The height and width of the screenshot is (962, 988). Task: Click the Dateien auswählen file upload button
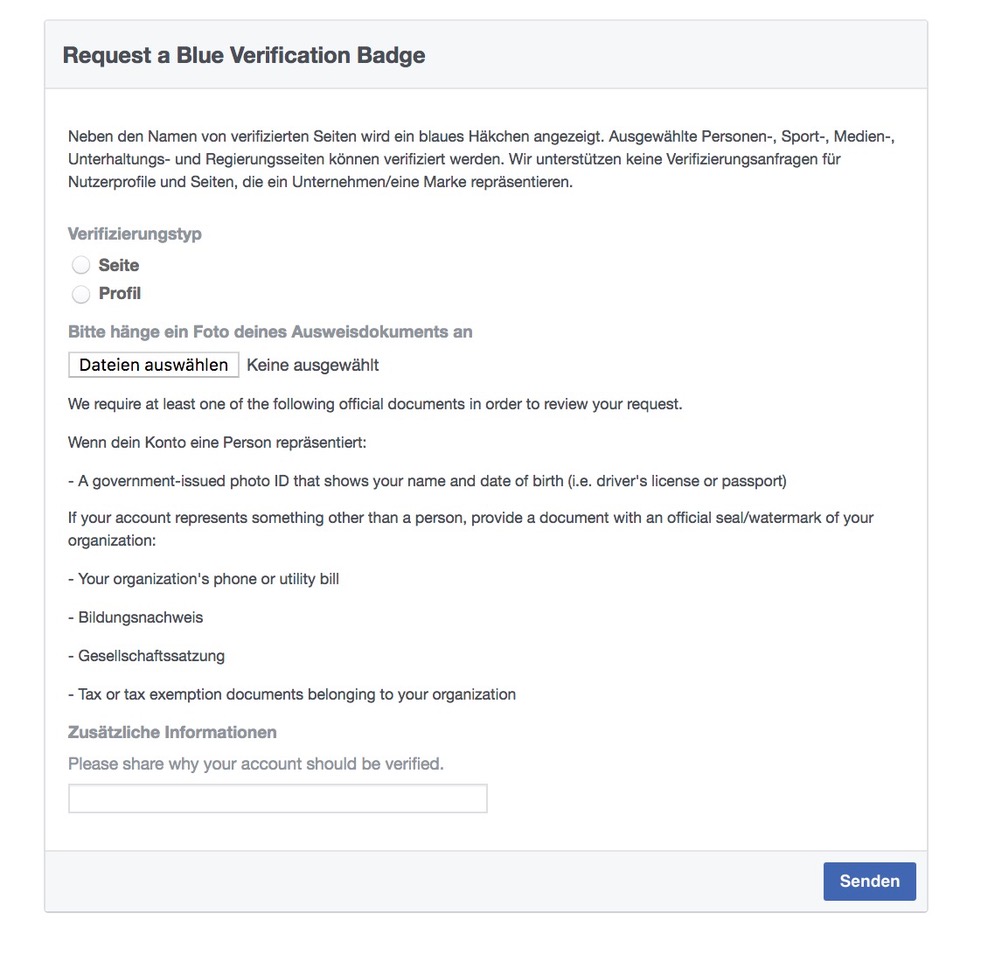153,364
